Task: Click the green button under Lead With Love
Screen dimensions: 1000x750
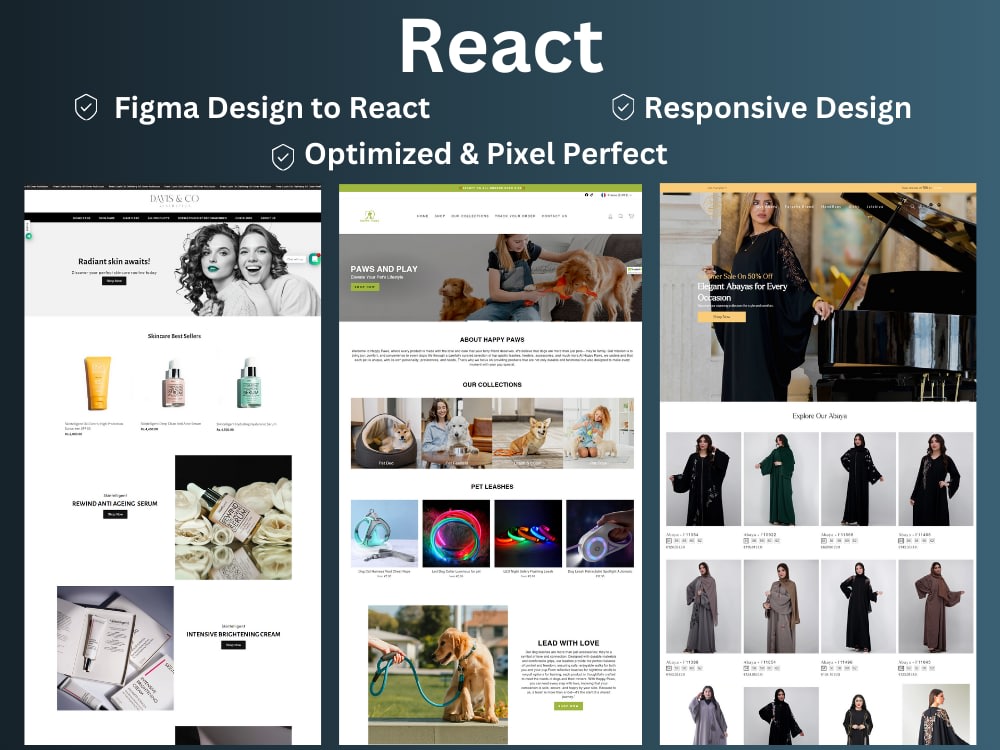Action: 568,706
